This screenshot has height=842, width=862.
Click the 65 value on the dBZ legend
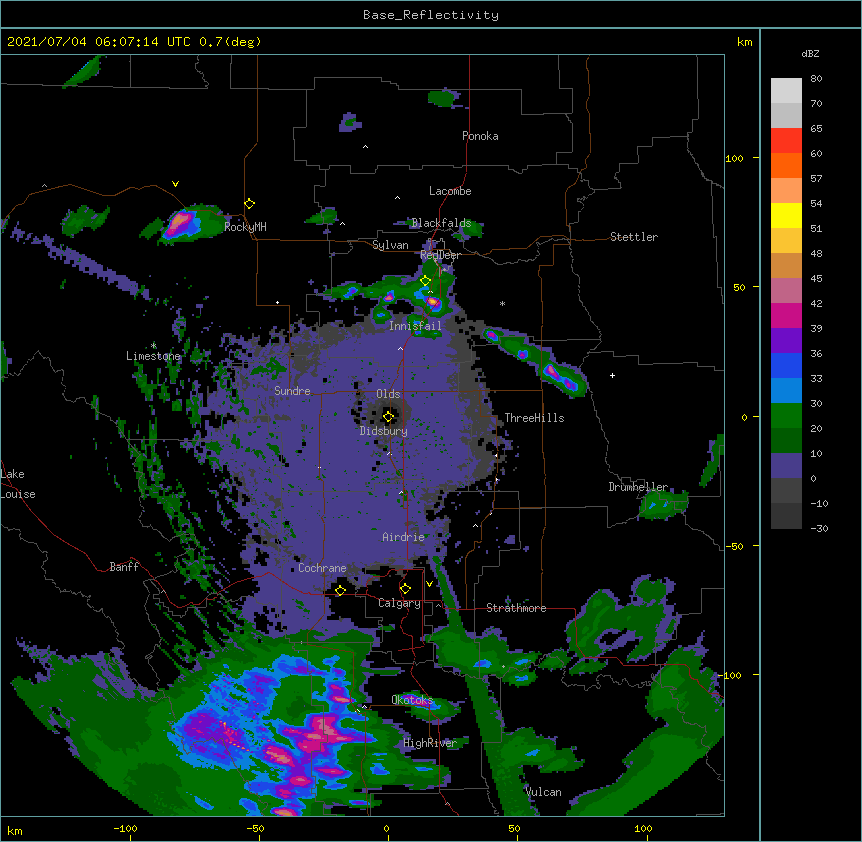pos(816,129)
